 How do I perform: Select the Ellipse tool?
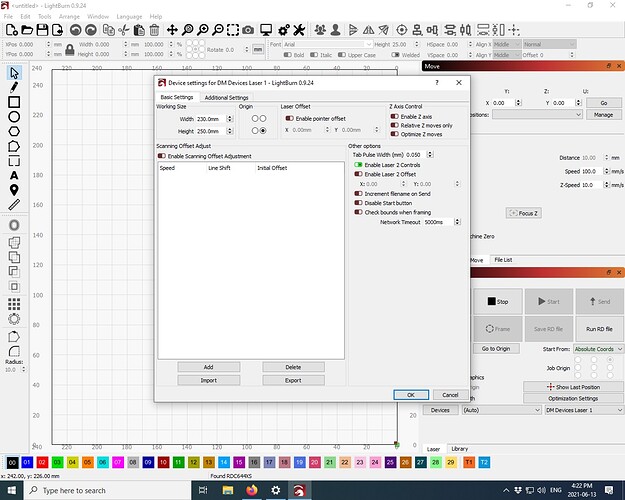(x=14, y=116)
